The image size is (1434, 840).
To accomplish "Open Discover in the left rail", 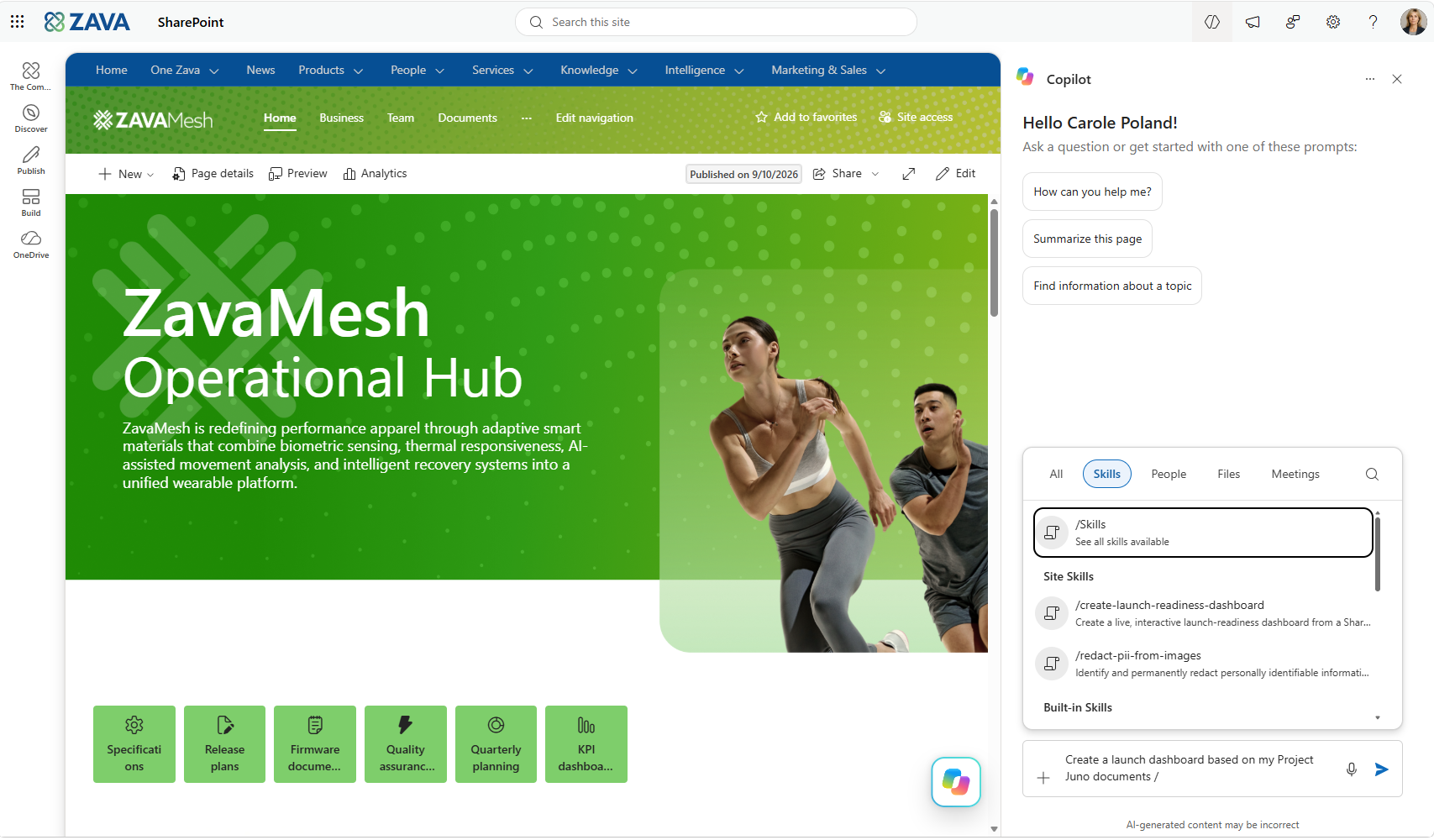I will coord(31,118).
